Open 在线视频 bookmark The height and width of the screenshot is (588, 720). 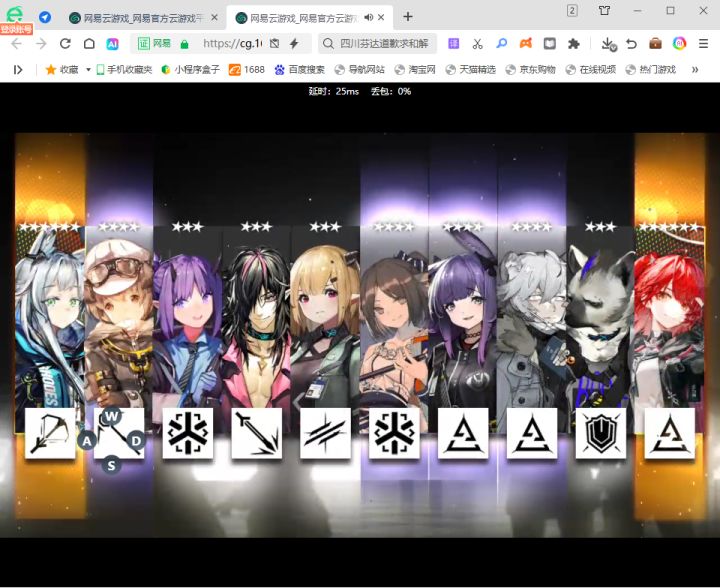591,70
